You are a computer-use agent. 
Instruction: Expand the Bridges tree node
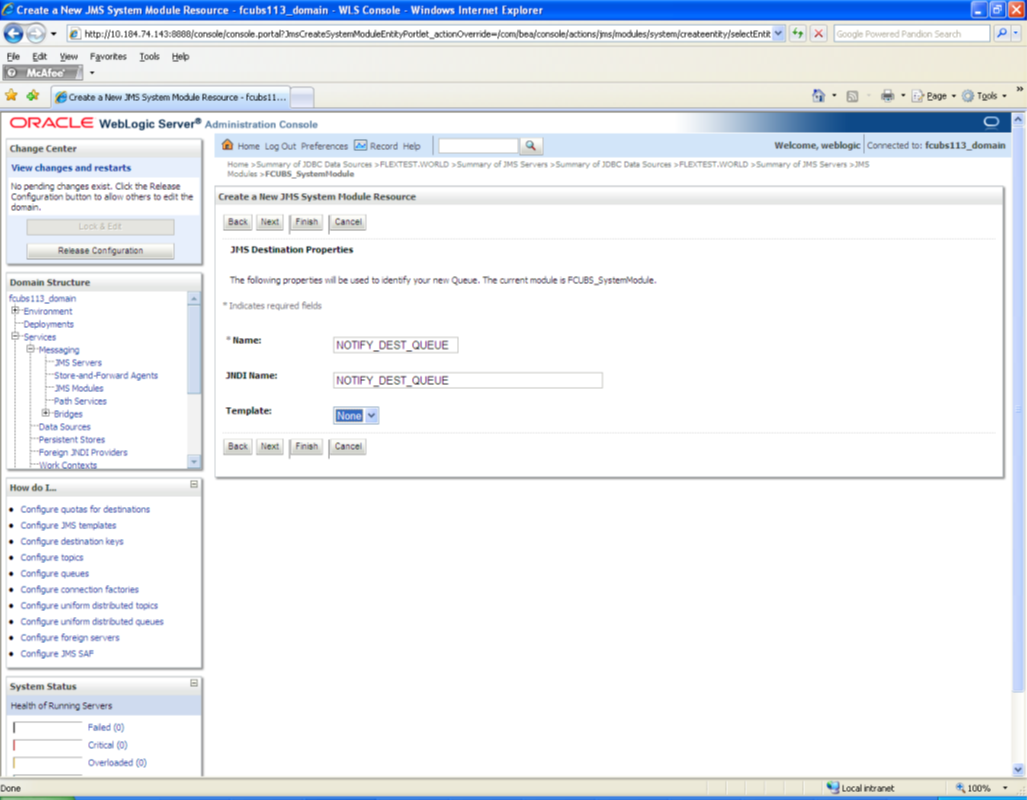[x=46, y=413]
